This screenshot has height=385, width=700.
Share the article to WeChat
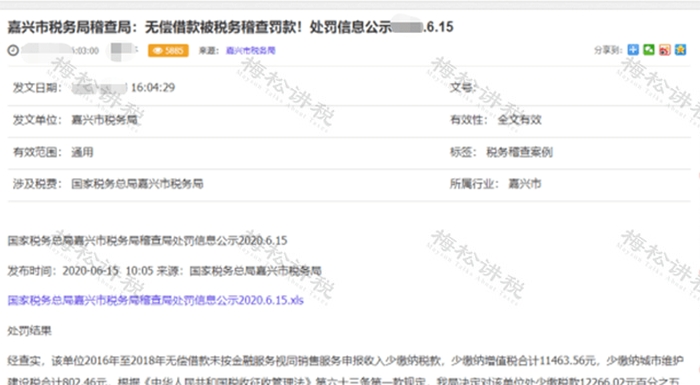[649, 50]
